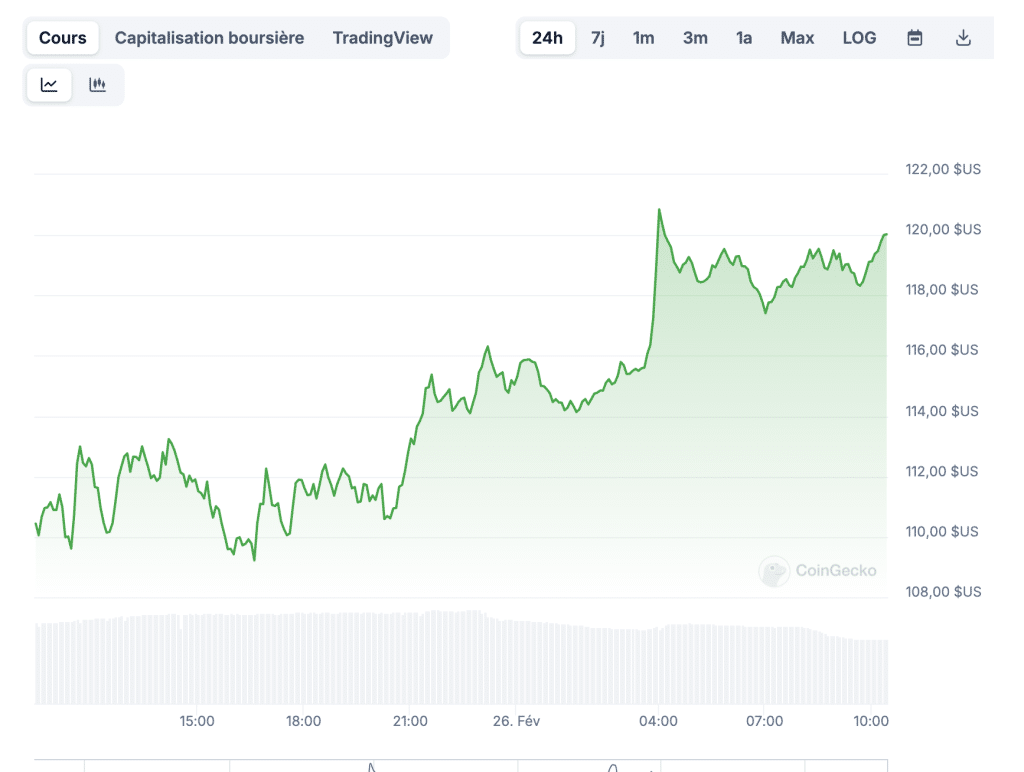Select the line chart view icon
1024x772 pixels.
(x=49, y=85)
